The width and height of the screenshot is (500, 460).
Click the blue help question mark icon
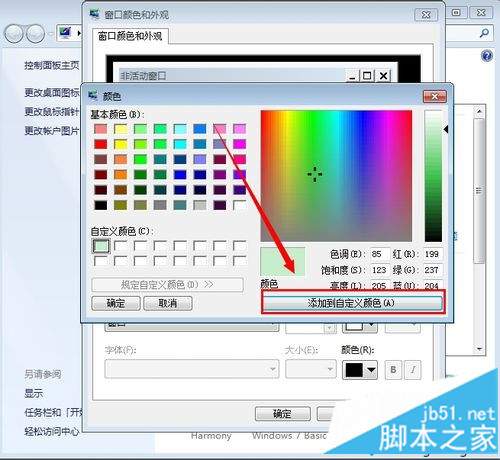pos(487,56)
